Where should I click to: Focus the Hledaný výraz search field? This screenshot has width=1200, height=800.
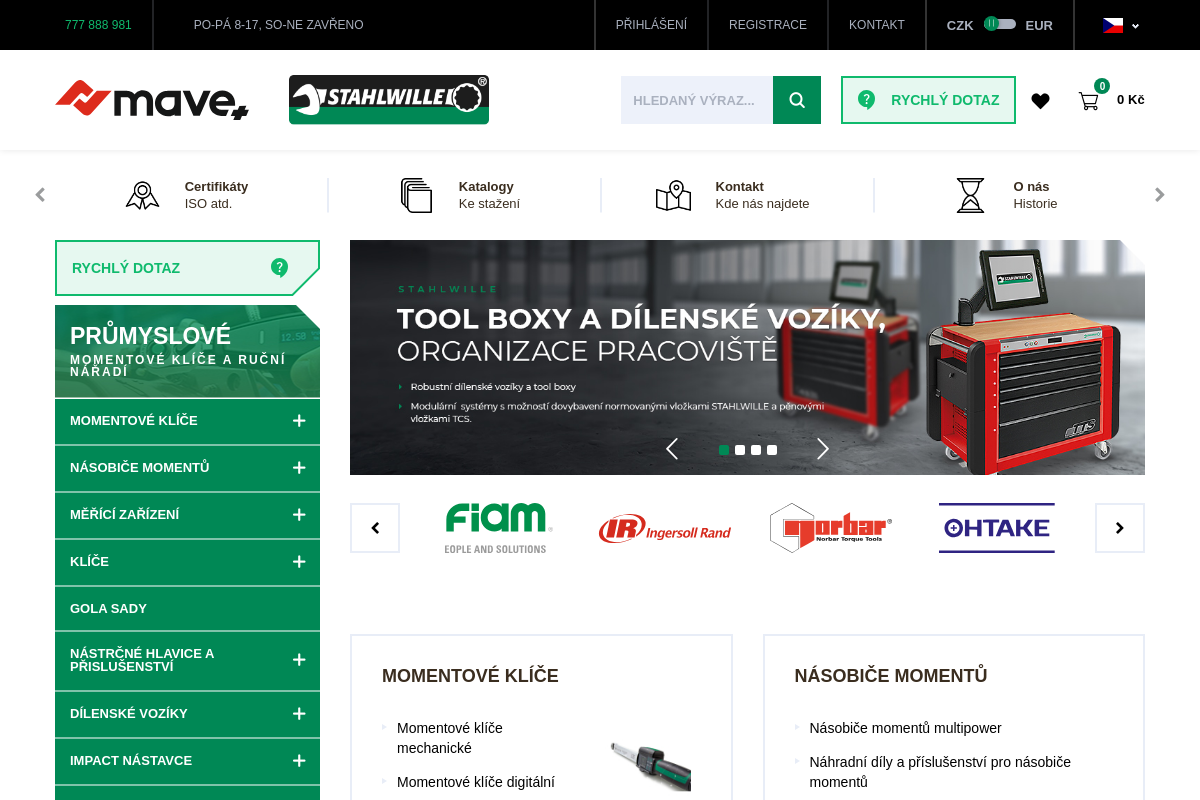click(696, 100)
